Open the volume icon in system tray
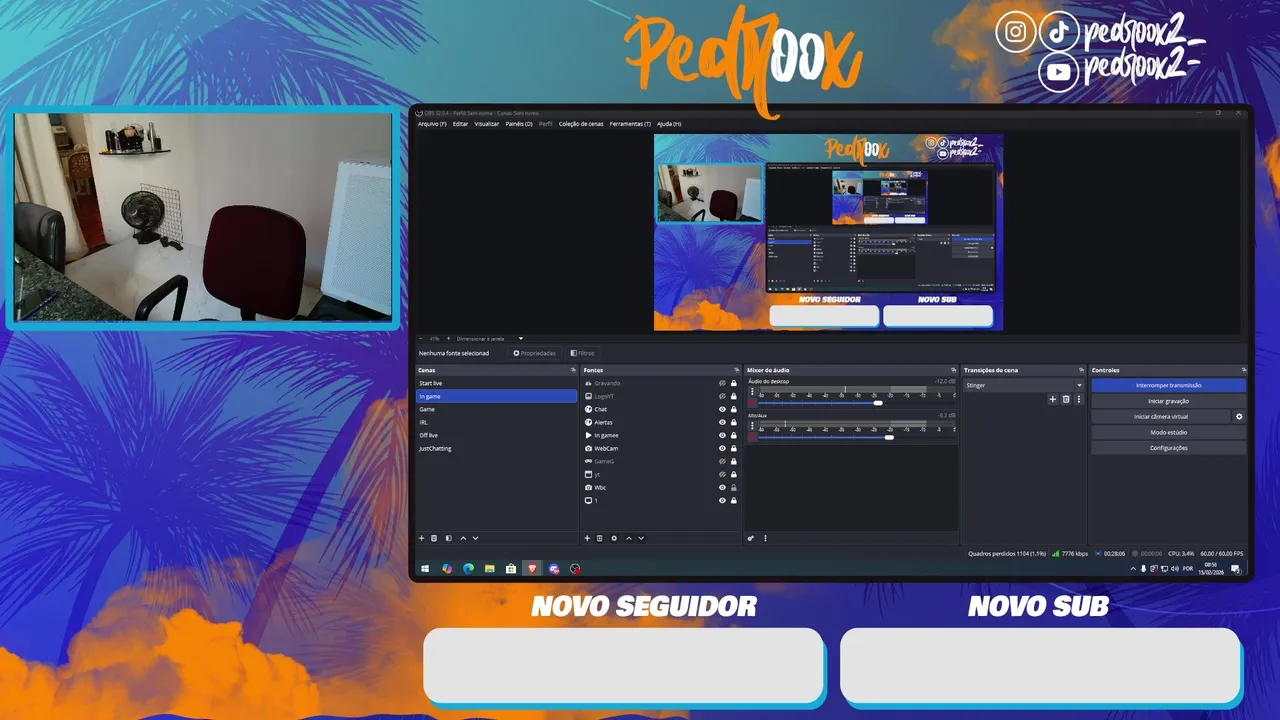 (1174, 569)
